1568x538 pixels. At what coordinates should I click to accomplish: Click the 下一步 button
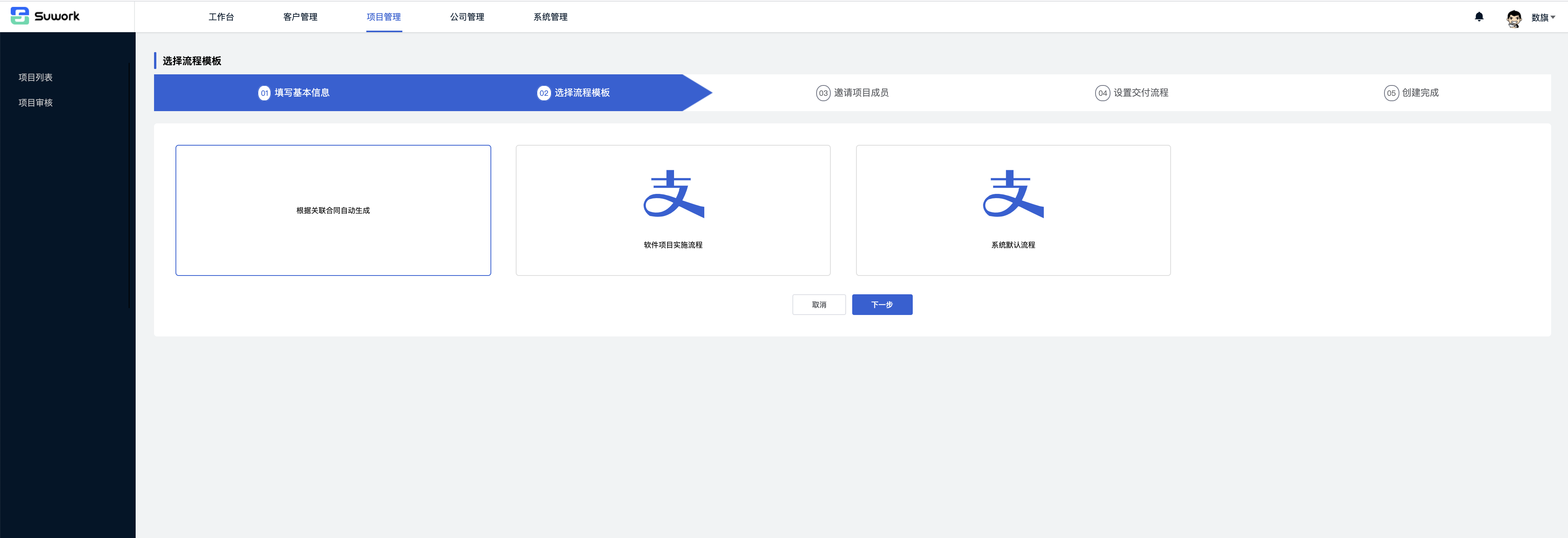[x=882, y=304]
